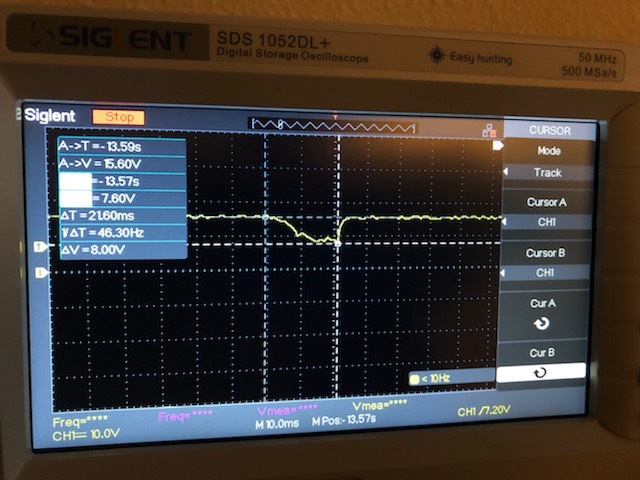
Task: Click the trigger level arrow on right edge
Action: (x=498, y=145)
